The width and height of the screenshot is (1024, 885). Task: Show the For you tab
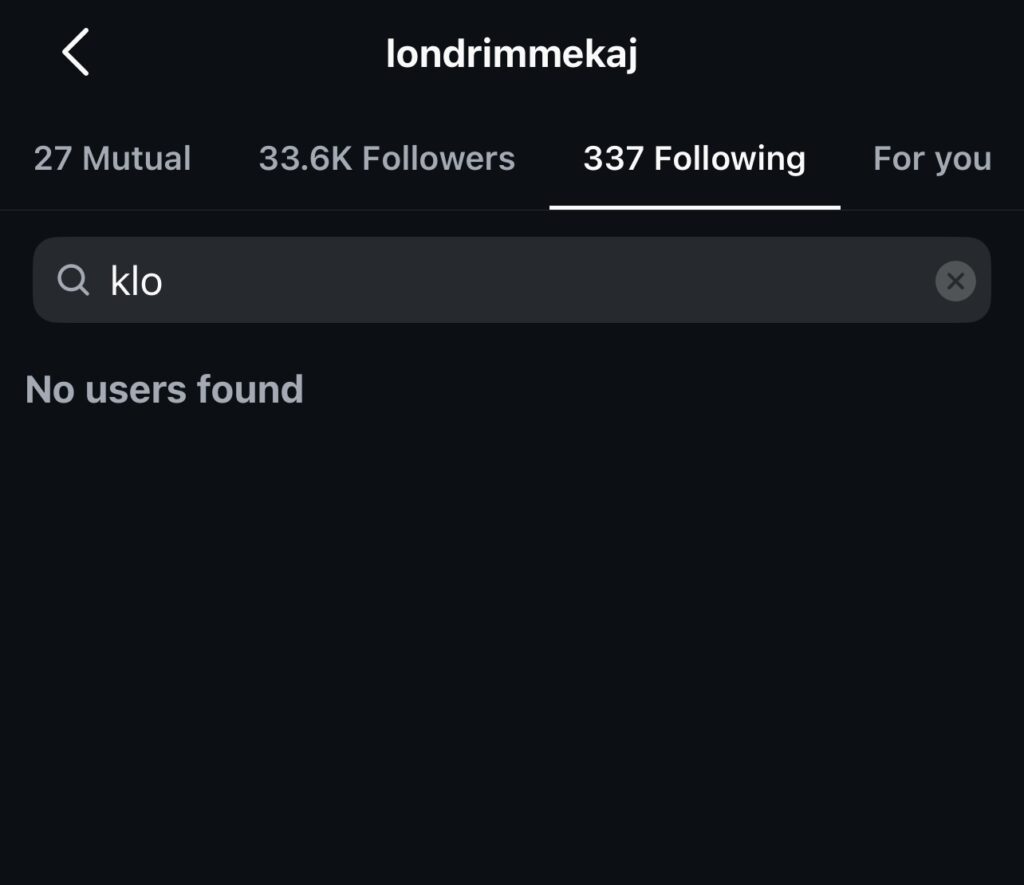coord(932,159)
